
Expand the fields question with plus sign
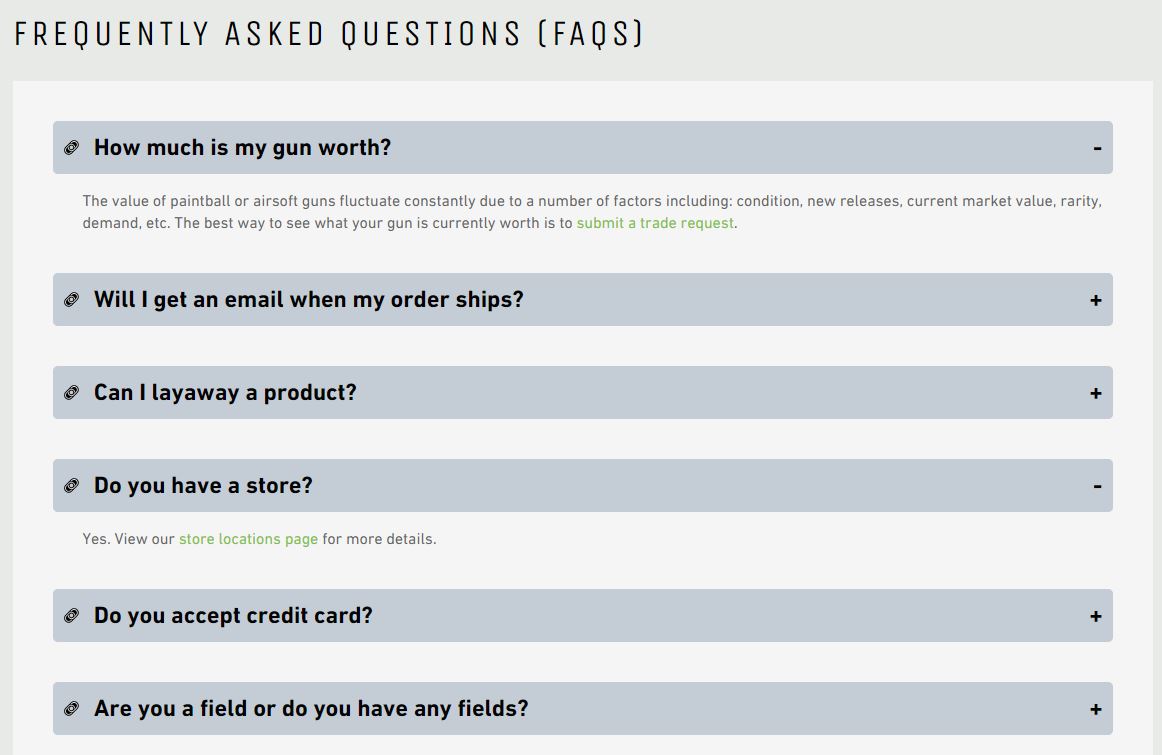(1096, 709)
